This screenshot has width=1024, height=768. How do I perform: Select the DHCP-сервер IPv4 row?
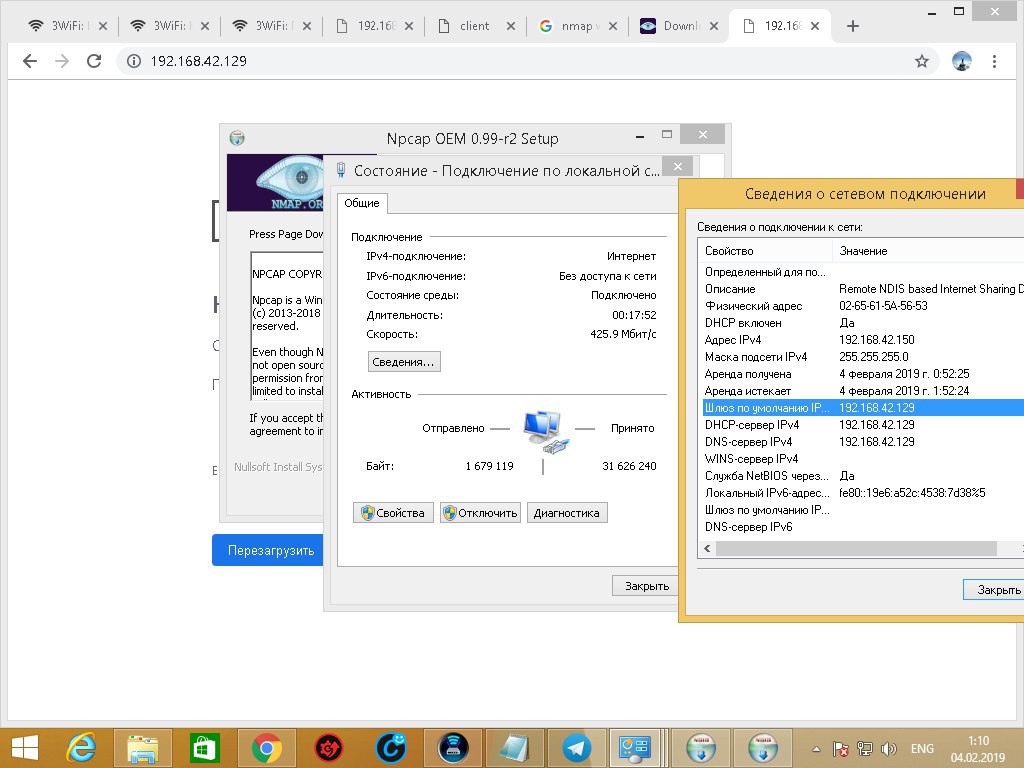(x=861, y=424)
